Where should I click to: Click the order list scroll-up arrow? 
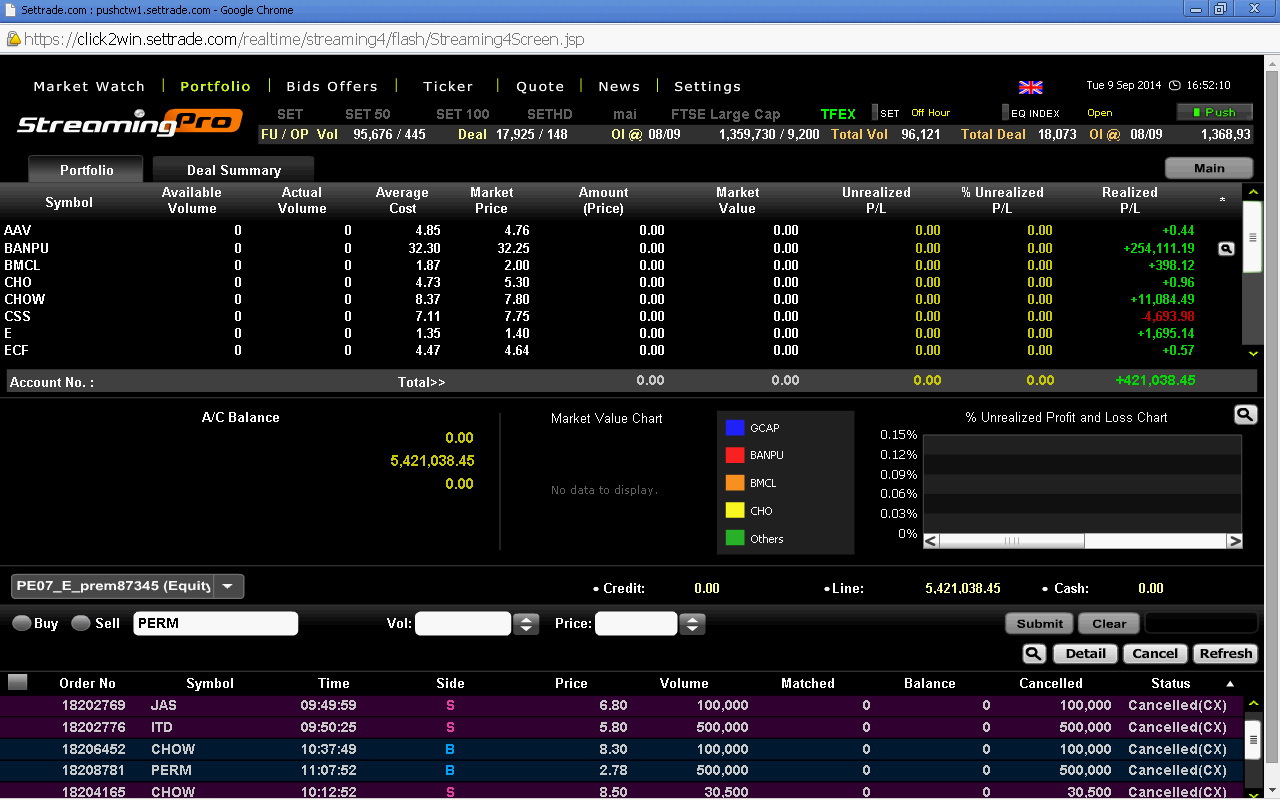coord(1252,704)
